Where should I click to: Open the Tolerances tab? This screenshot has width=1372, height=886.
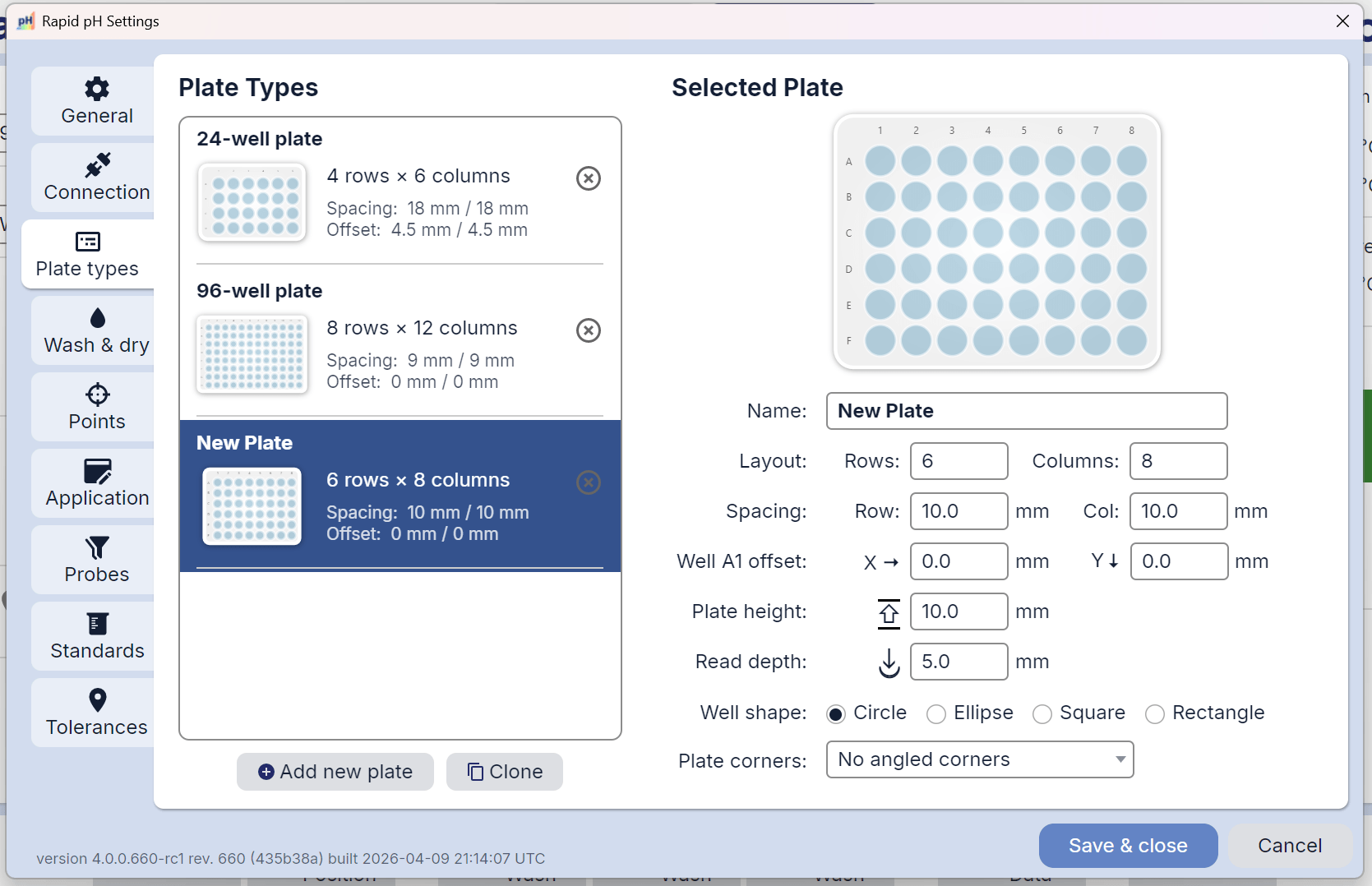point(96,713)
